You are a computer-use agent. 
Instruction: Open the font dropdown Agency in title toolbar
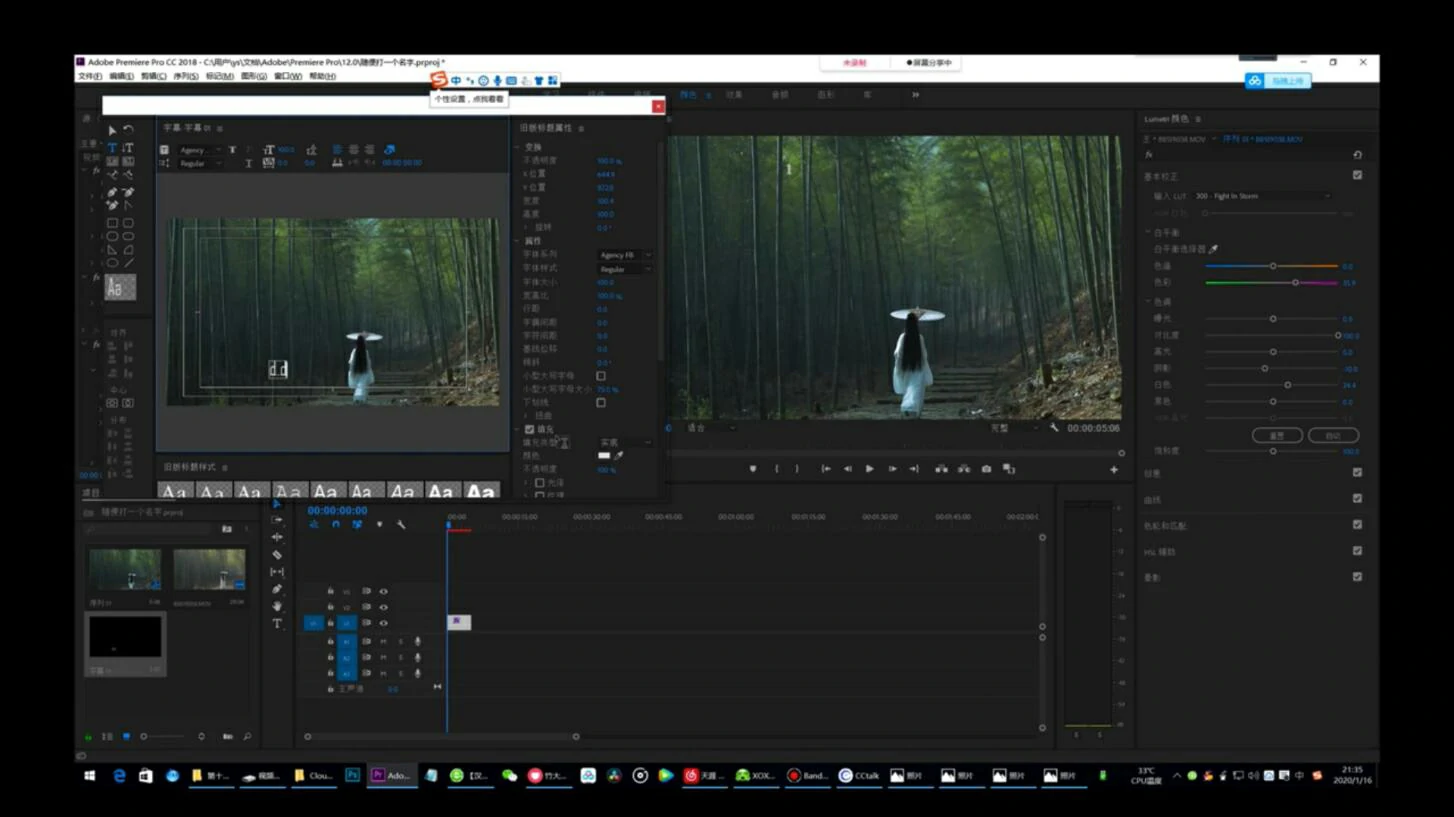point(200,150)
